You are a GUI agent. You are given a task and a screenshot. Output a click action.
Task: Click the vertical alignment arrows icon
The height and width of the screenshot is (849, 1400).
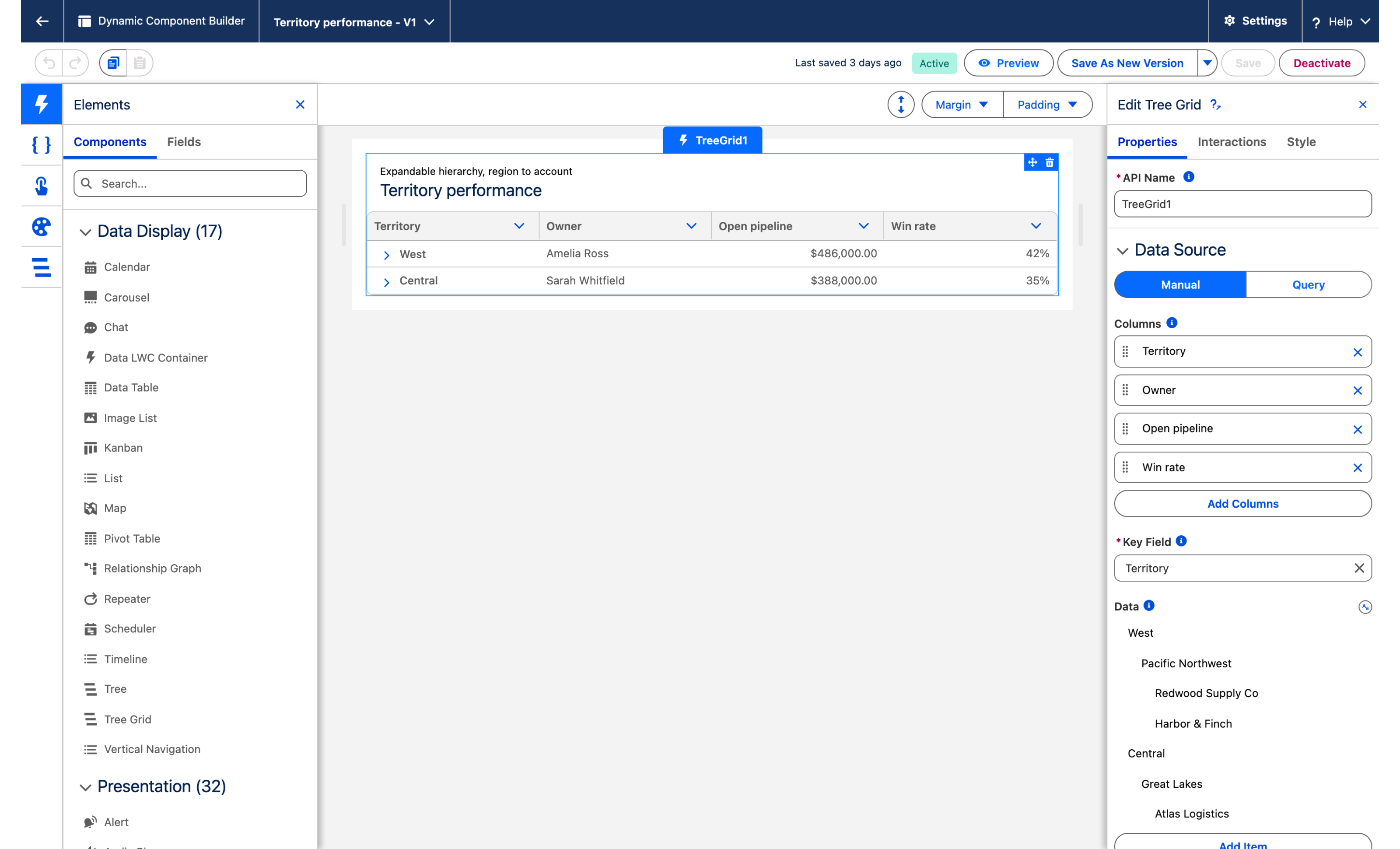click(900, 105)
